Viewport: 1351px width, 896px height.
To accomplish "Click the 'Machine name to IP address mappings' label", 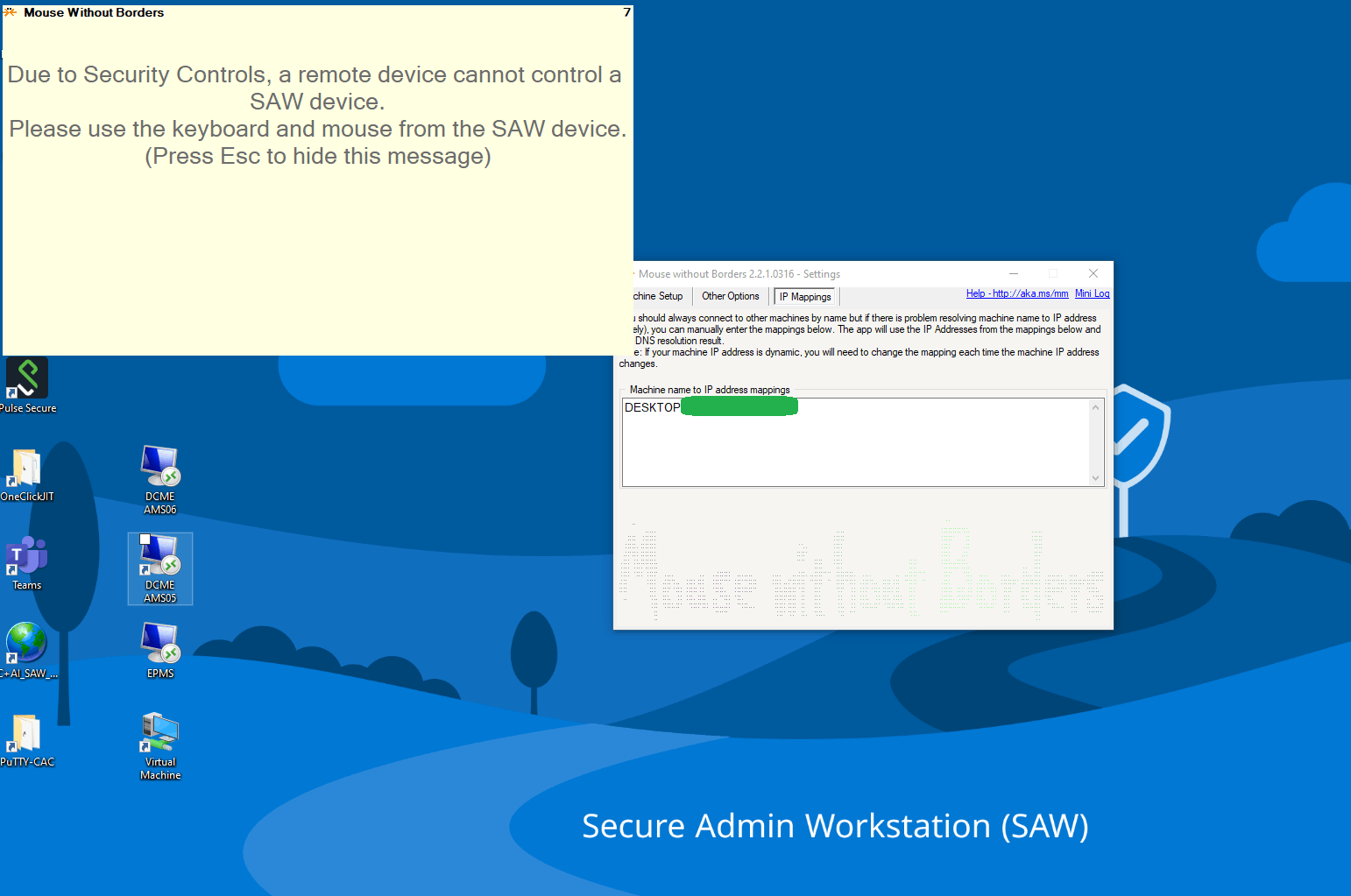I will [710, 390].
